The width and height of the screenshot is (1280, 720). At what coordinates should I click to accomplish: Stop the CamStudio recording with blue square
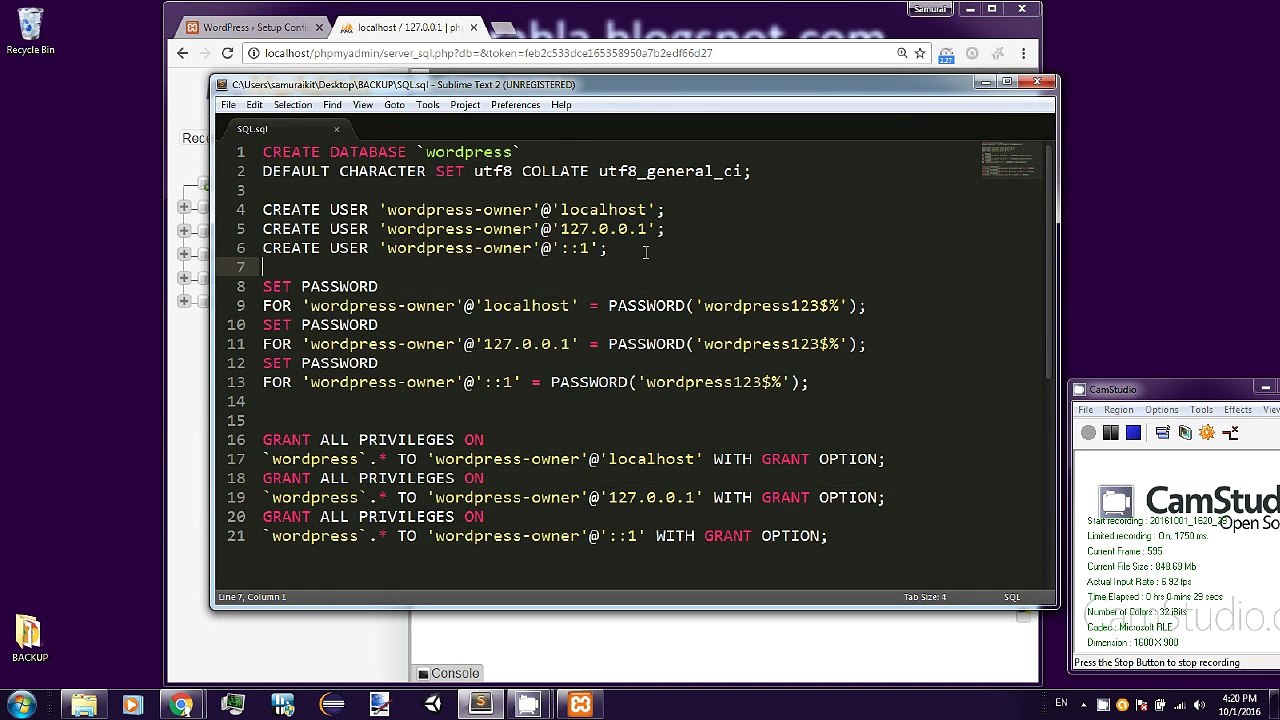(x=1133, y=432)
